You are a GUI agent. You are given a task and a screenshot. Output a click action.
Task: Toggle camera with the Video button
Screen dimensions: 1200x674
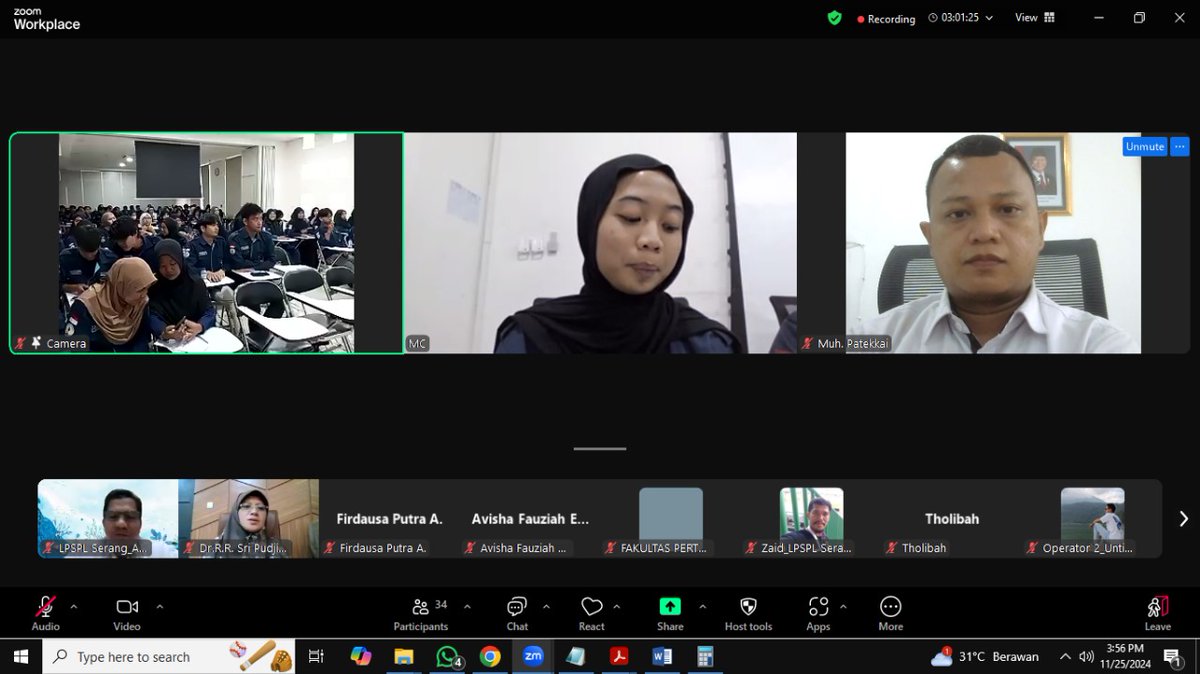coord(127,613)
